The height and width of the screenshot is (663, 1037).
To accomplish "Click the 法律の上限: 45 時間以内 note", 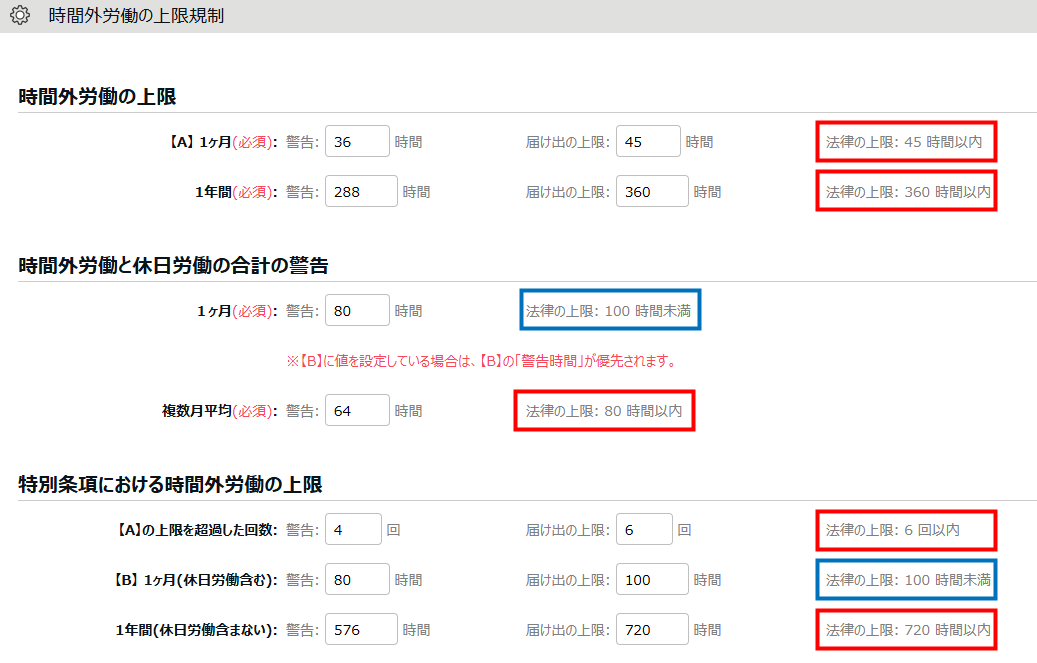I will [904, 142].
